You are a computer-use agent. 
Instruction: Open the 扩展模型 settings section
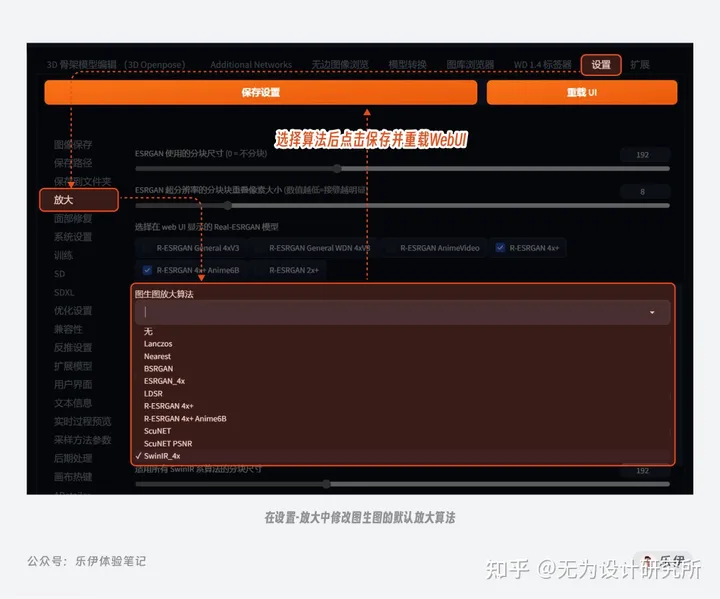[73, 366]
